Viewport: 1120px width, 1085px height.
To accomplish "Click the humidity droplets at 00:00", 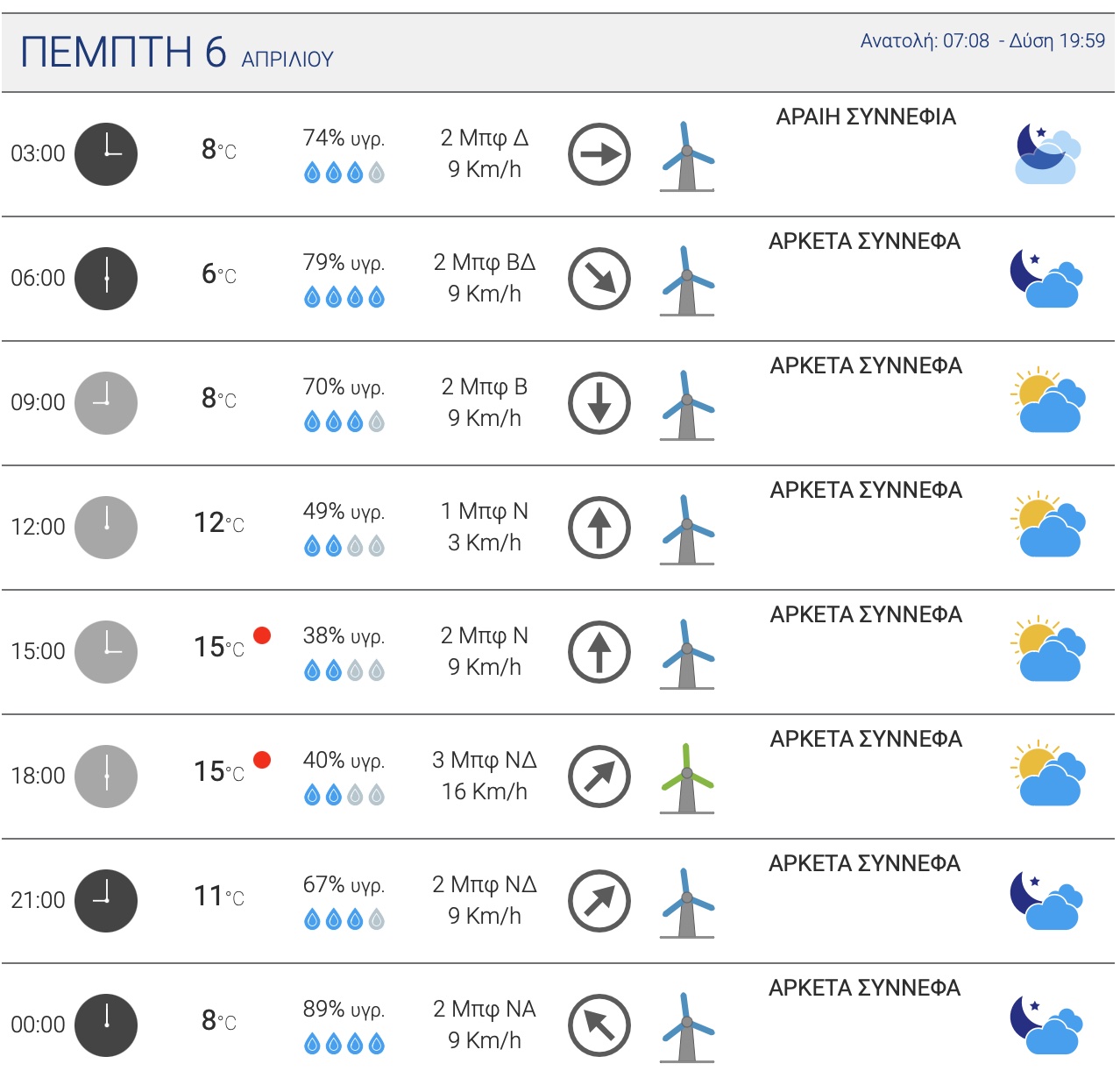I will coord(344,1044).
